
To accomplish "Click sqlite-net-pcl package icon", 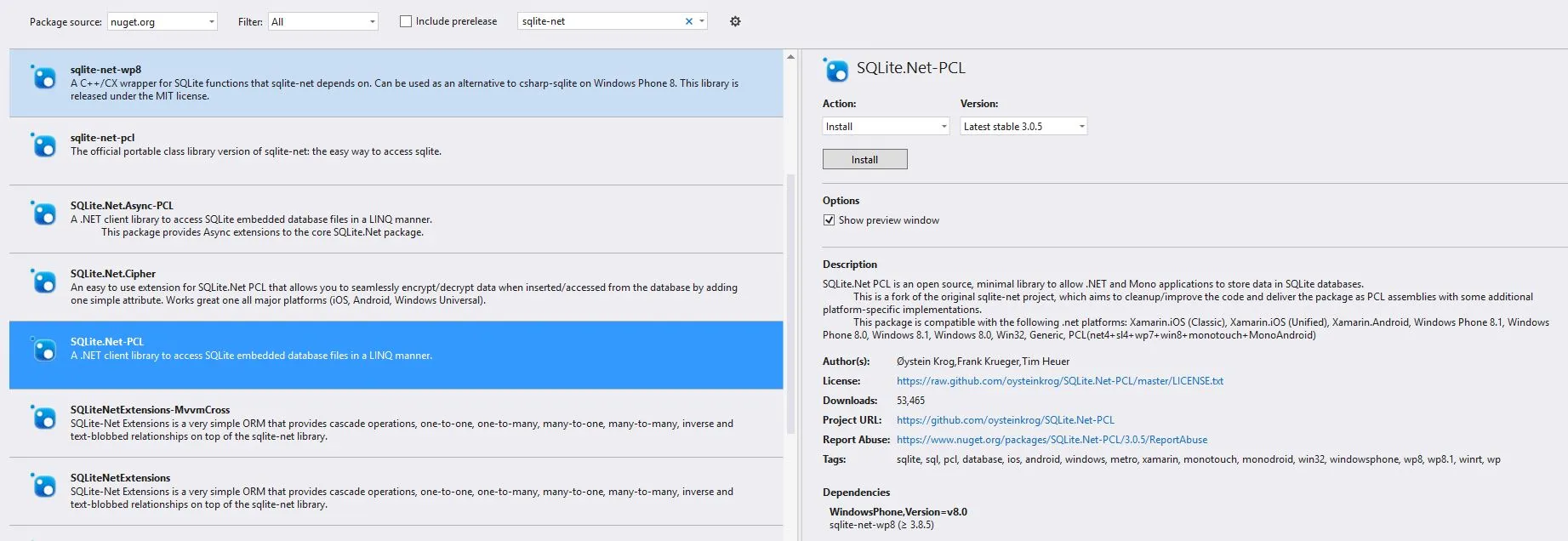I will click(x=43, y=145).
